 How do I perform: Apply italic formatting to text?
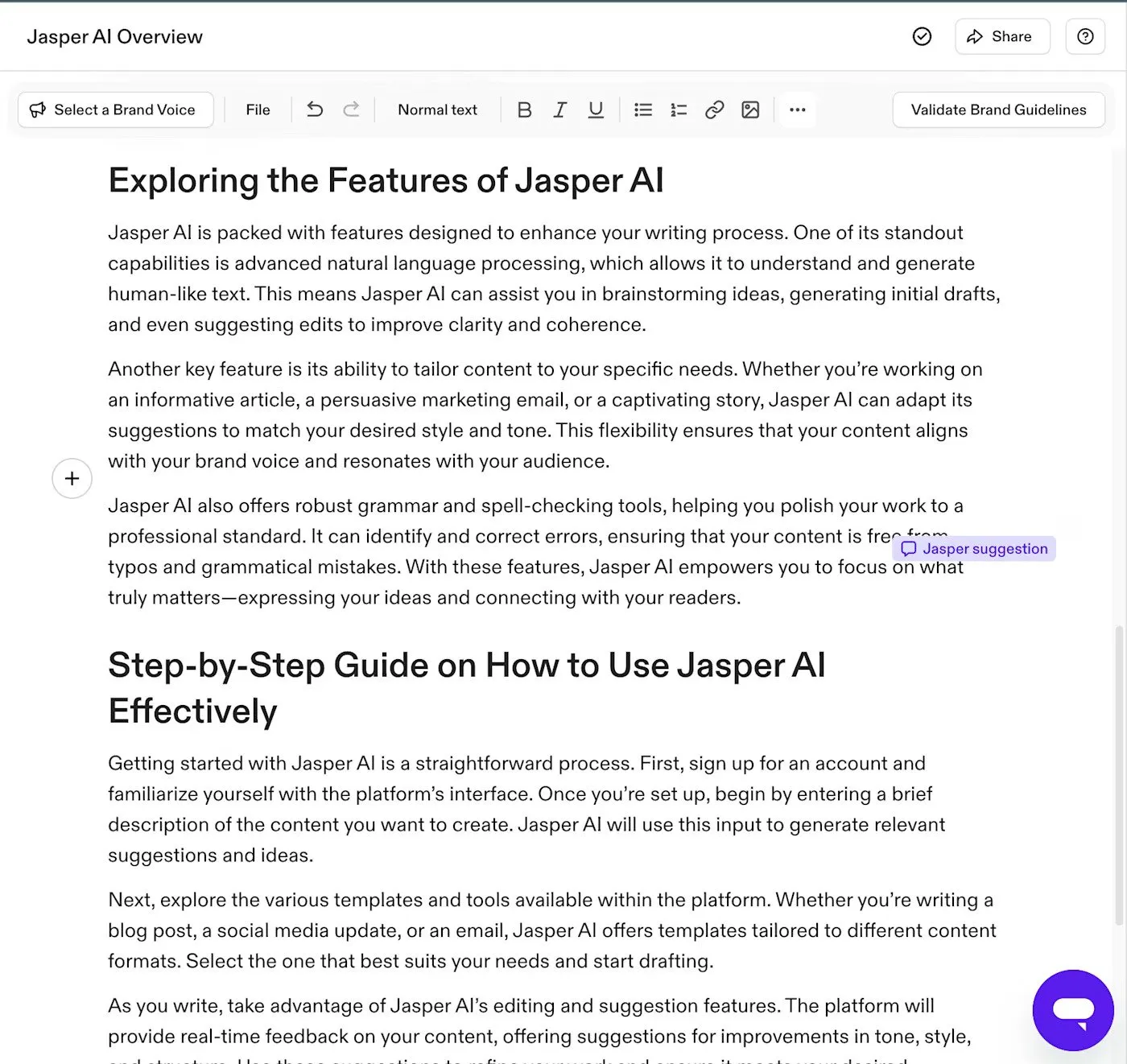(560, 109)
